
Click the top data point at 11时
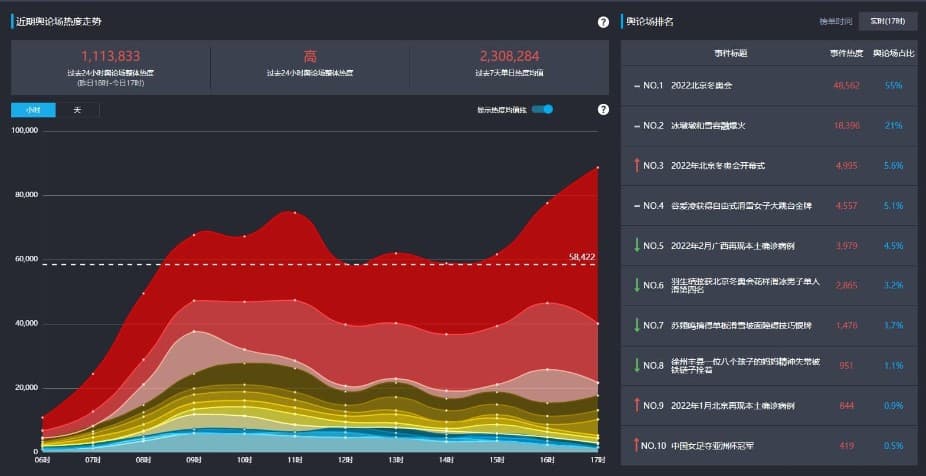(295, 213)
